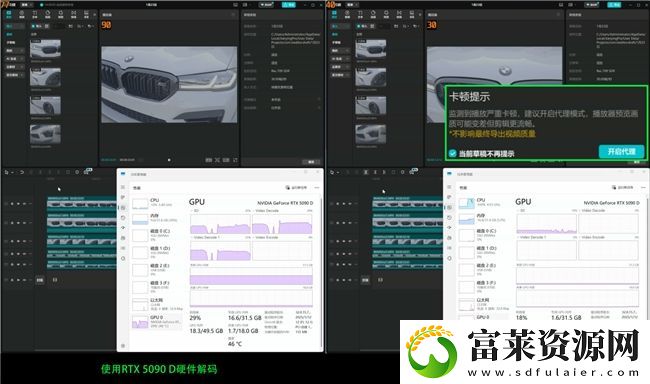Click the 开启代理 button in the lag dialog
This screenshot has height=384, width=650.
[x=621, y=151]
